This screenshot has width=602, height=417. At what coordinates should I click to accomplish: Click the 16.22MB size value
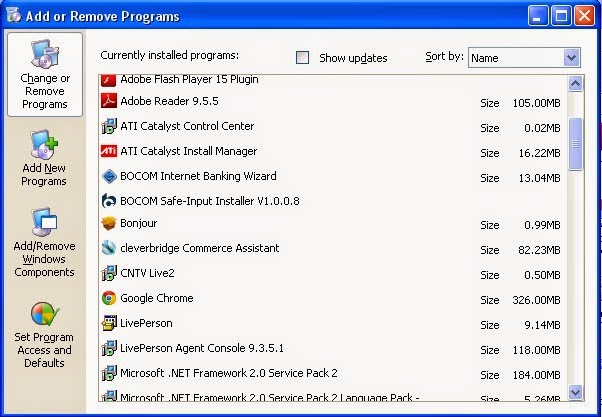539,153
